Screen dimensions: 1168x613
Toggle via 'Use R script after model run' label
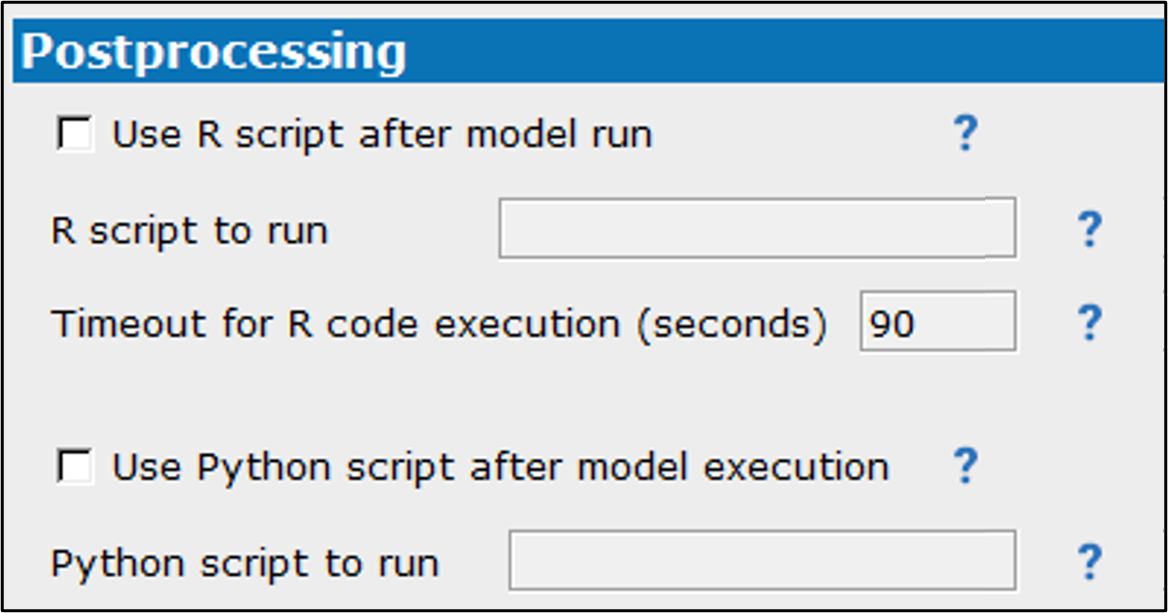(x=382, y=135)
